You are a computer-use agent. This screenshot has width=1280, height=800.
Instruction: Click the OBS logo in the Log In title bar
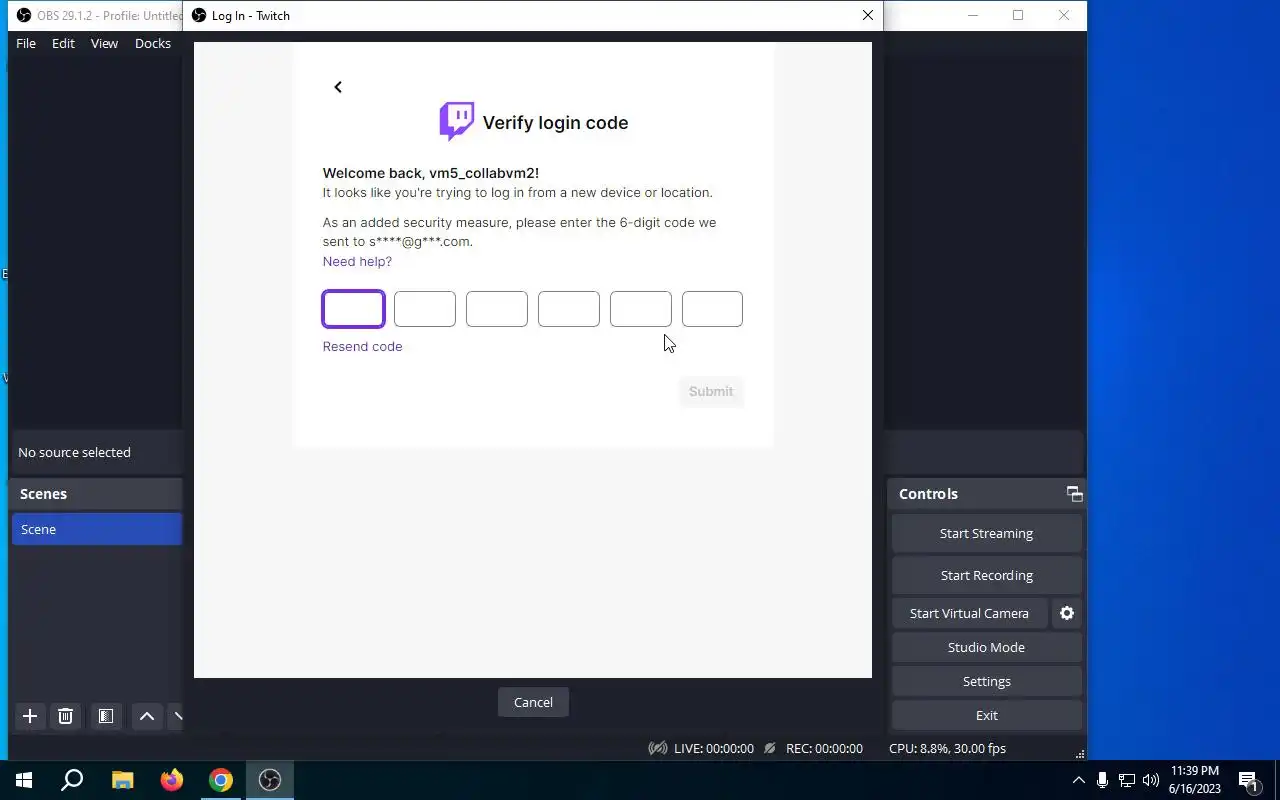199,15
